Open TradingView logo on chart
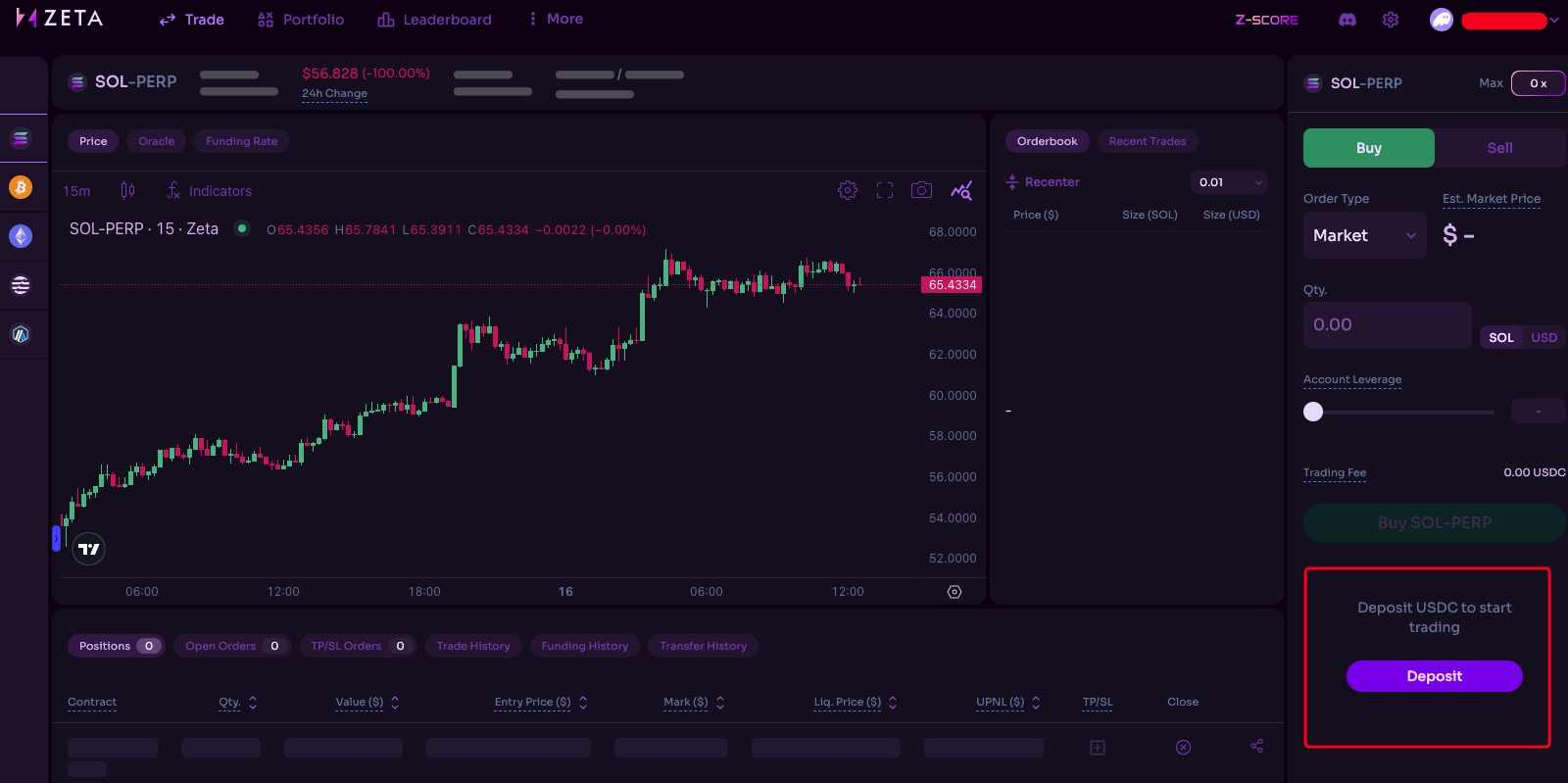The width and height of the screenshot is (1568, 783). pyautogui.click(x=89, y=549)
